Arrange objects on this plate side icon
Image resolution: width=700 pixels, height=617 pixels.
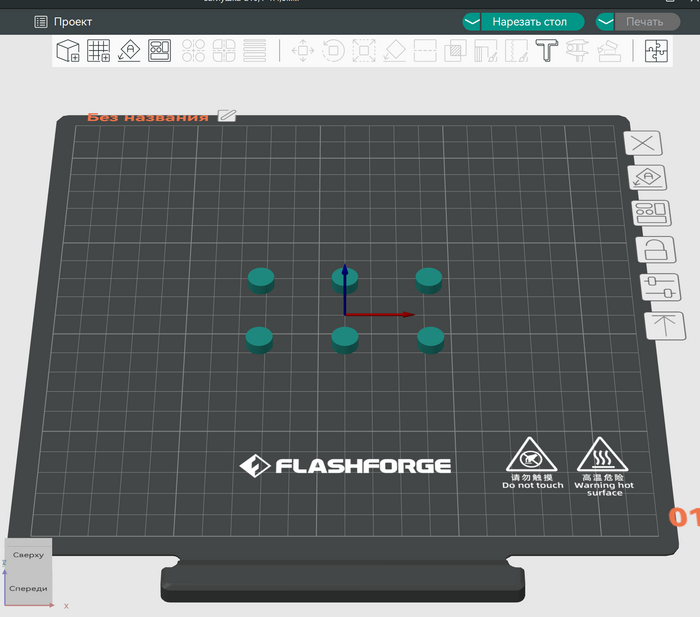[650, 213]
